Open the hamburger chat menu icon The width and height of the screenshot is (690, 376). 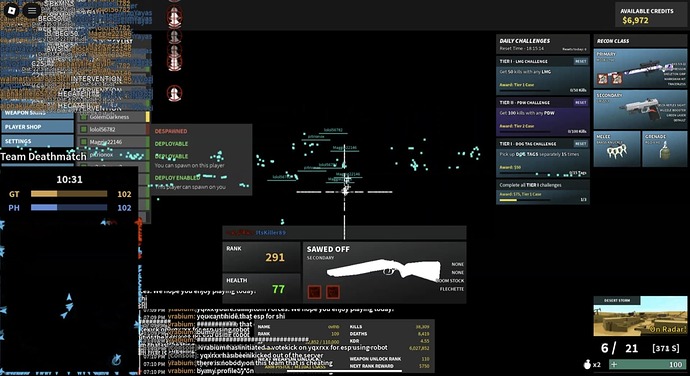click(x=32, y=10)
